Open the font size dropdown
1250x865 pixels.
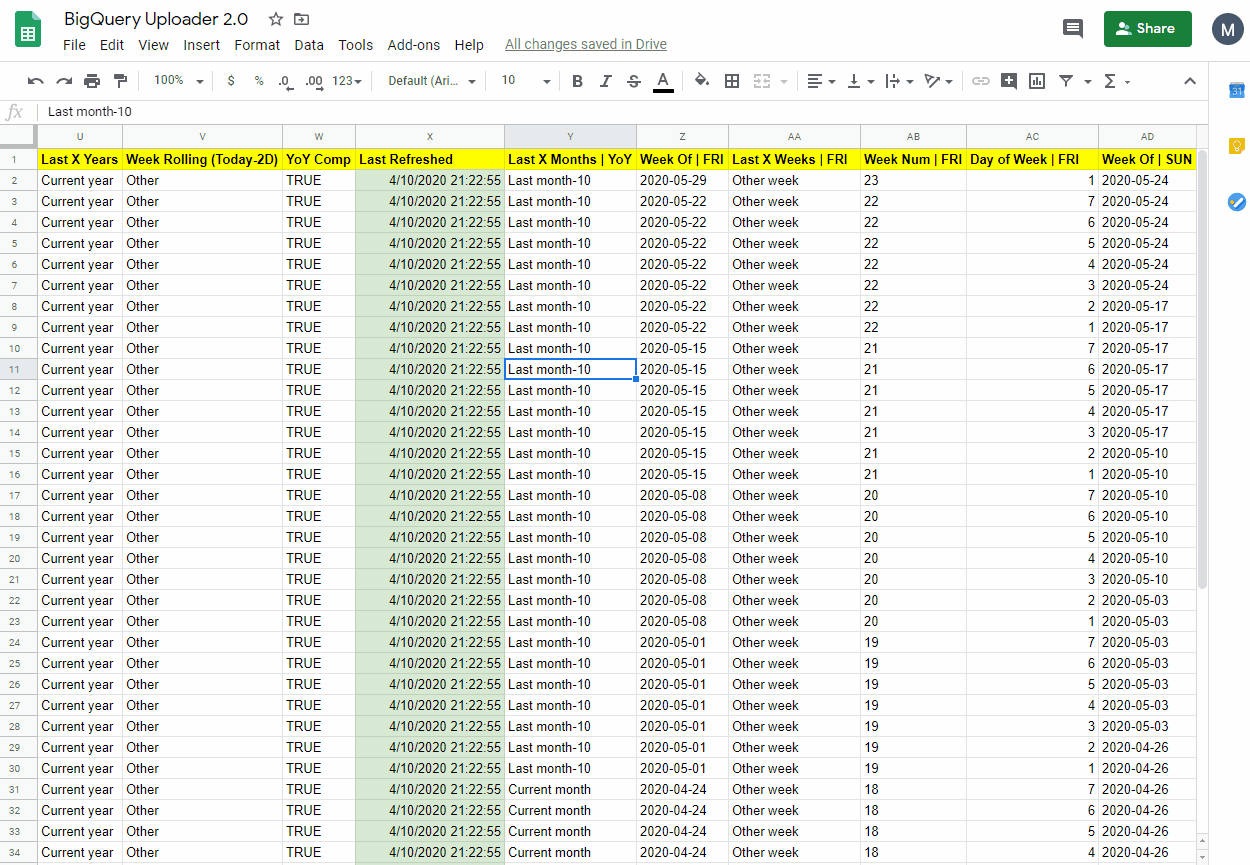(526, 81)
